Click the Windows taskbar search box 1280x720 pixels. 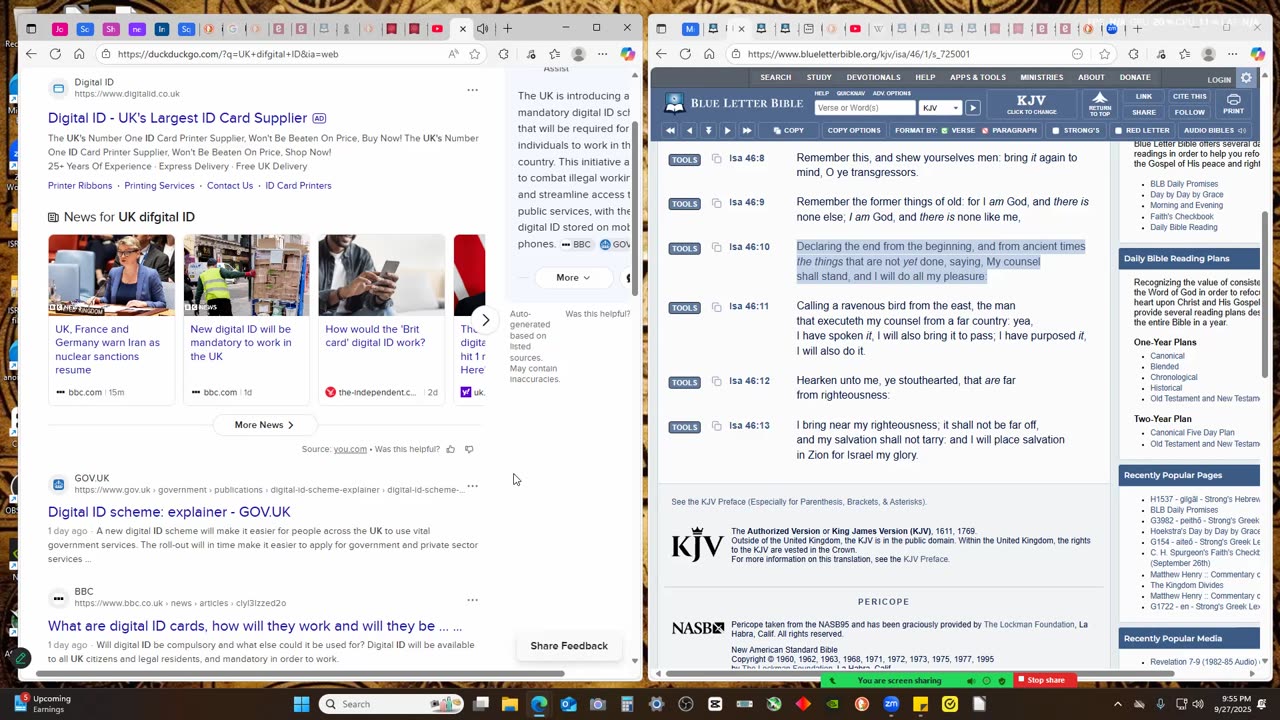[391, 704]
